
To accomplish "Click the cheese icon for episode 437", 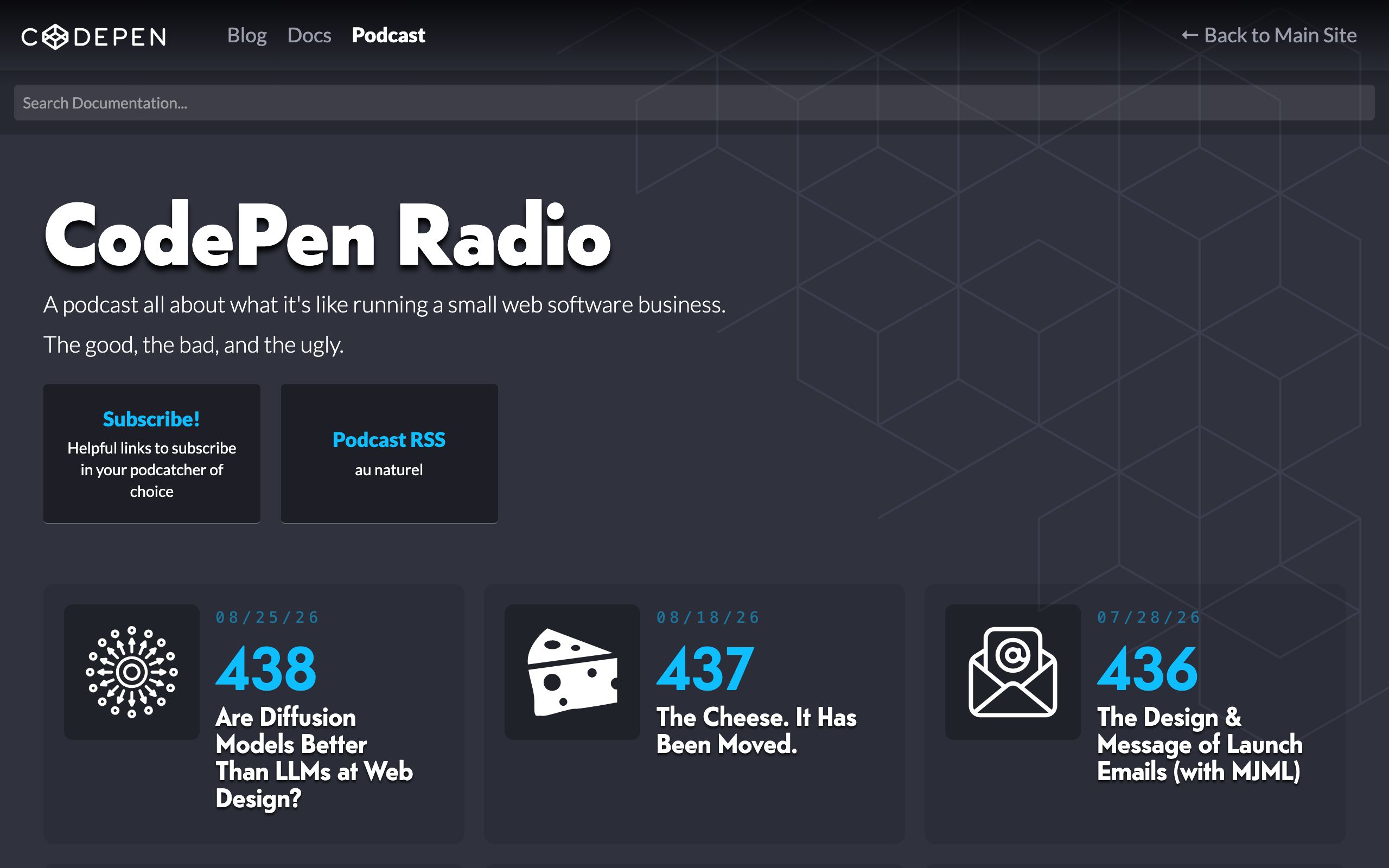I will [x=572, y=672].
